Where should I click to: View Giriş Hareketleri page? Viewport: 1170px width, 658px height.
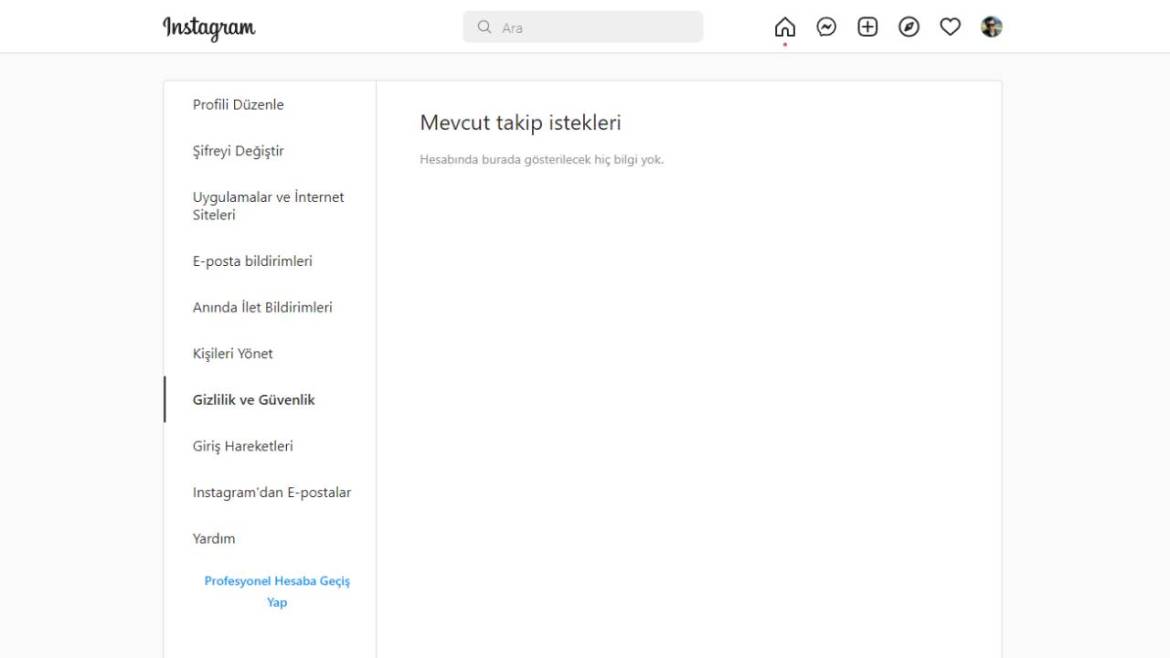[242, 446]
